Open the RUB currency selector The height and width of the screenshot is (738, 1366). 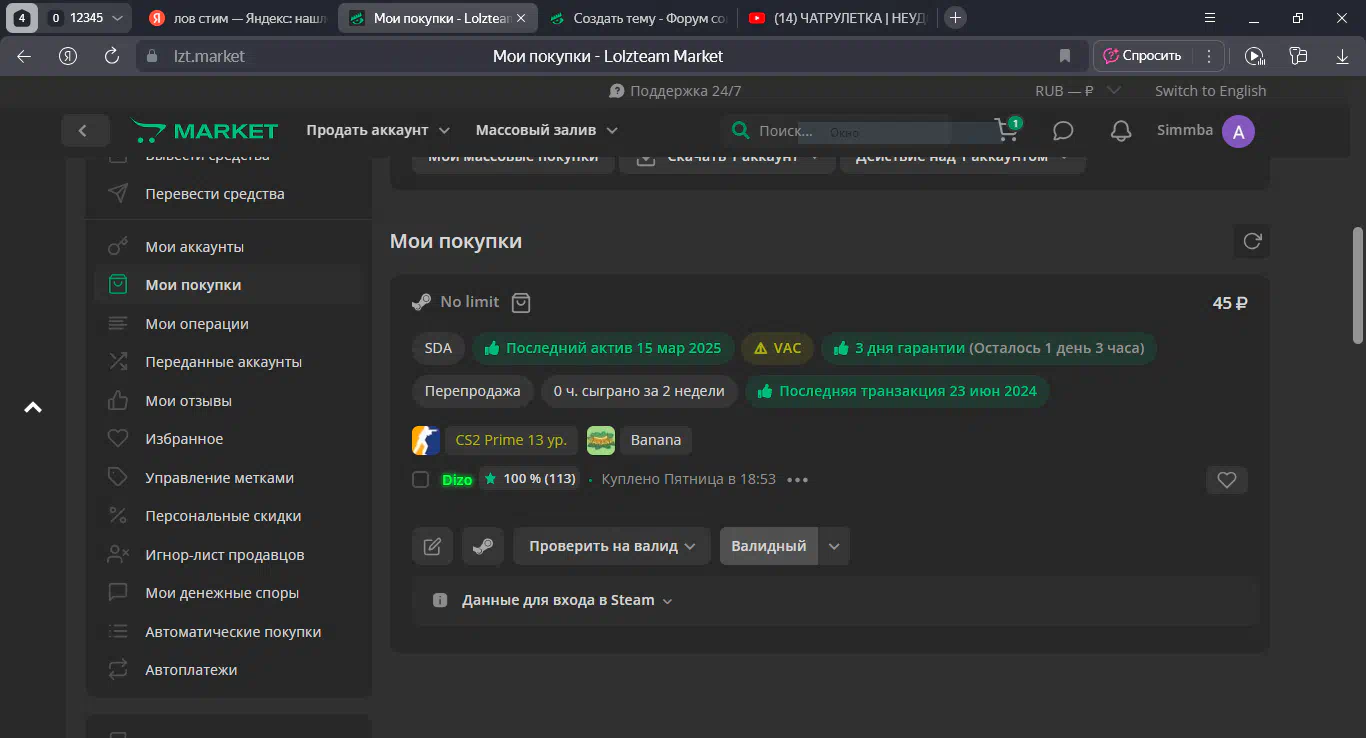click(x=1076, y=91)
